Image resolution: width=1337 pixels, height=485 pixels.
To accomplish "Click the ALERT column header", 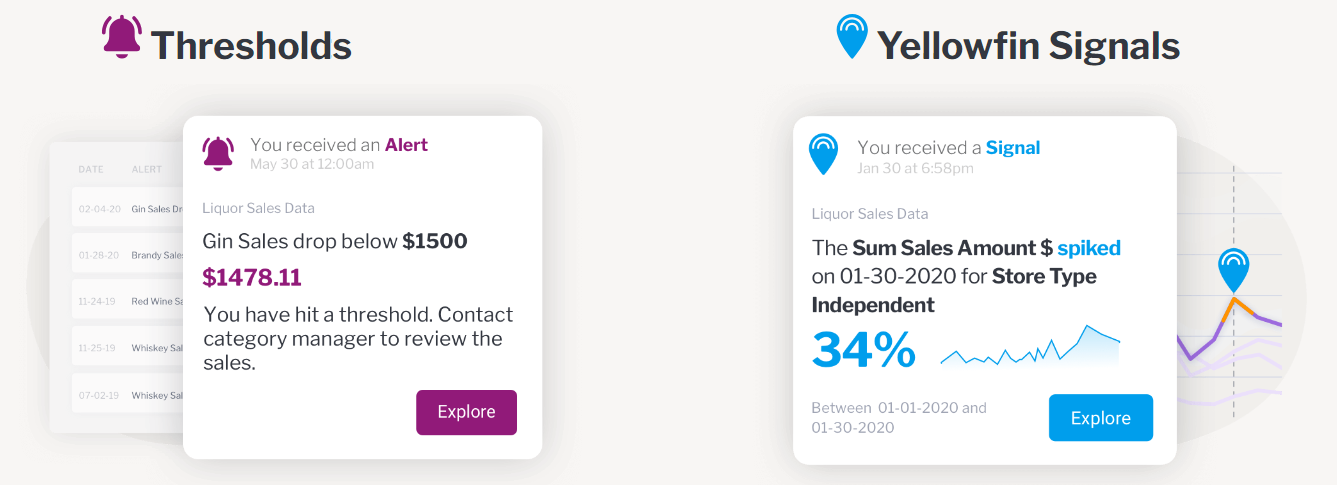I will pos(147,170).
